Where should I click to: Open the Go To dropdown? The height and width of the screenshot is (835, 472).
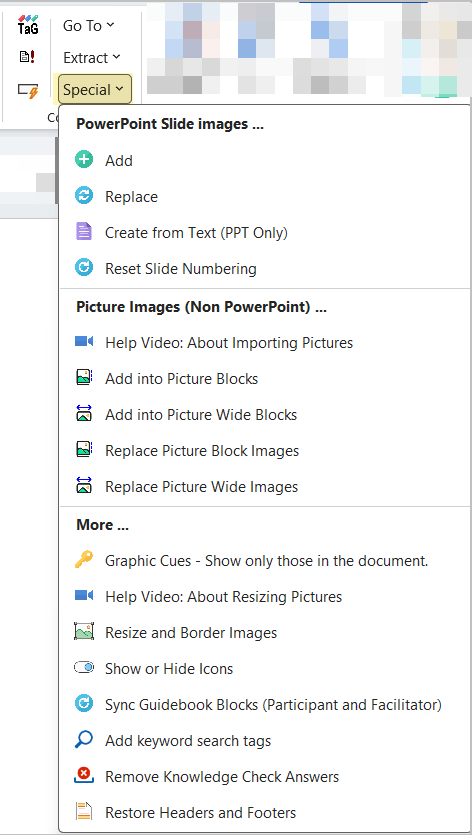pyautogui.click(x=88, y=25)
